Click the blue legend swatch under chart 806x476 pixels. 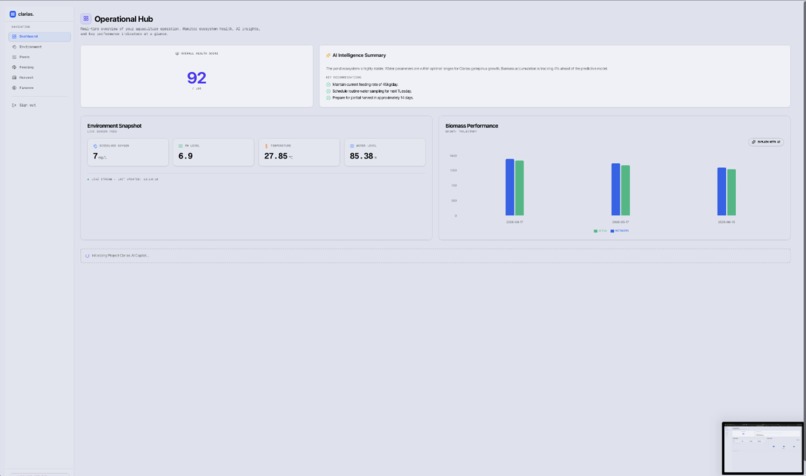pos(612,231)
